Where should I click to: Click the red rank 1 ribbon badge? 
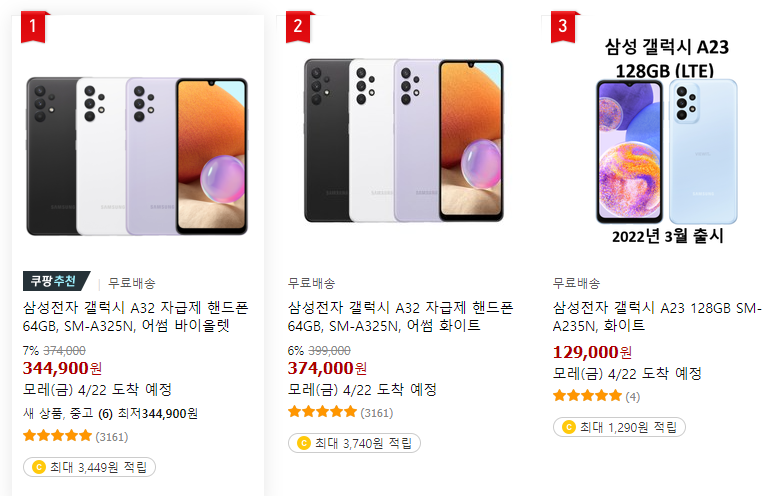[33, 27]
